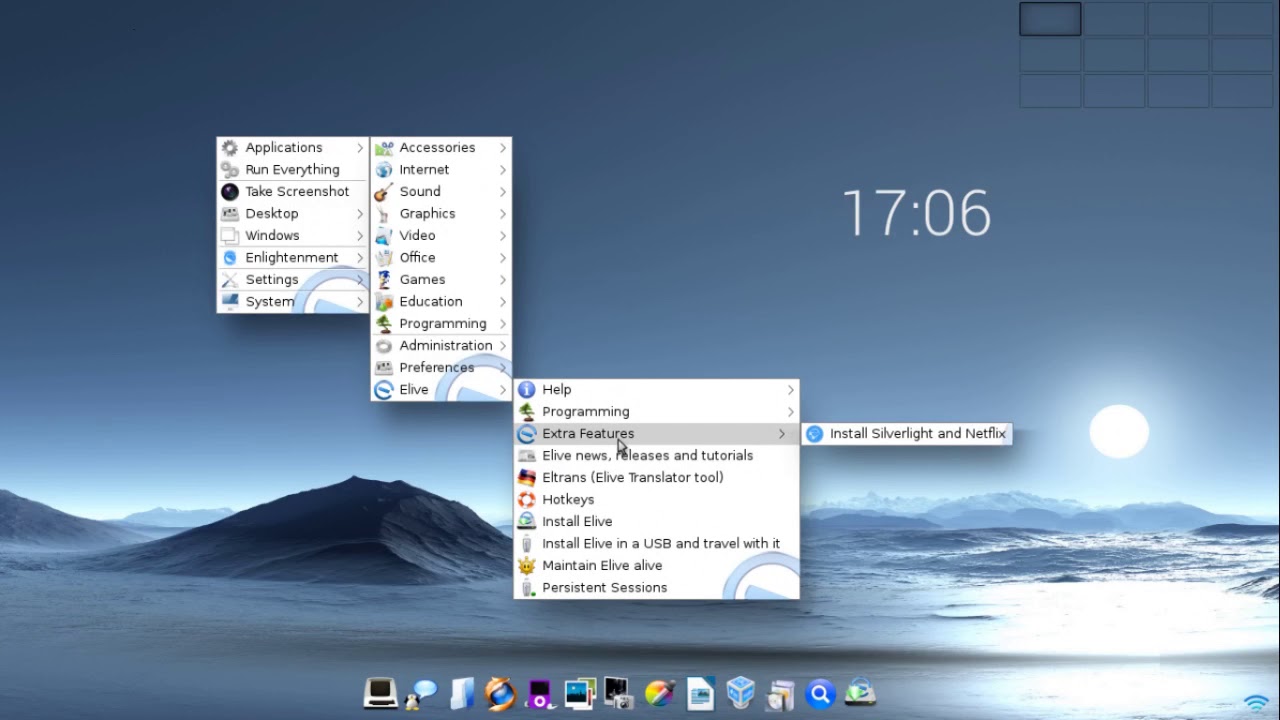Open the Enlightenment menu entry

[x=293, y=257]
